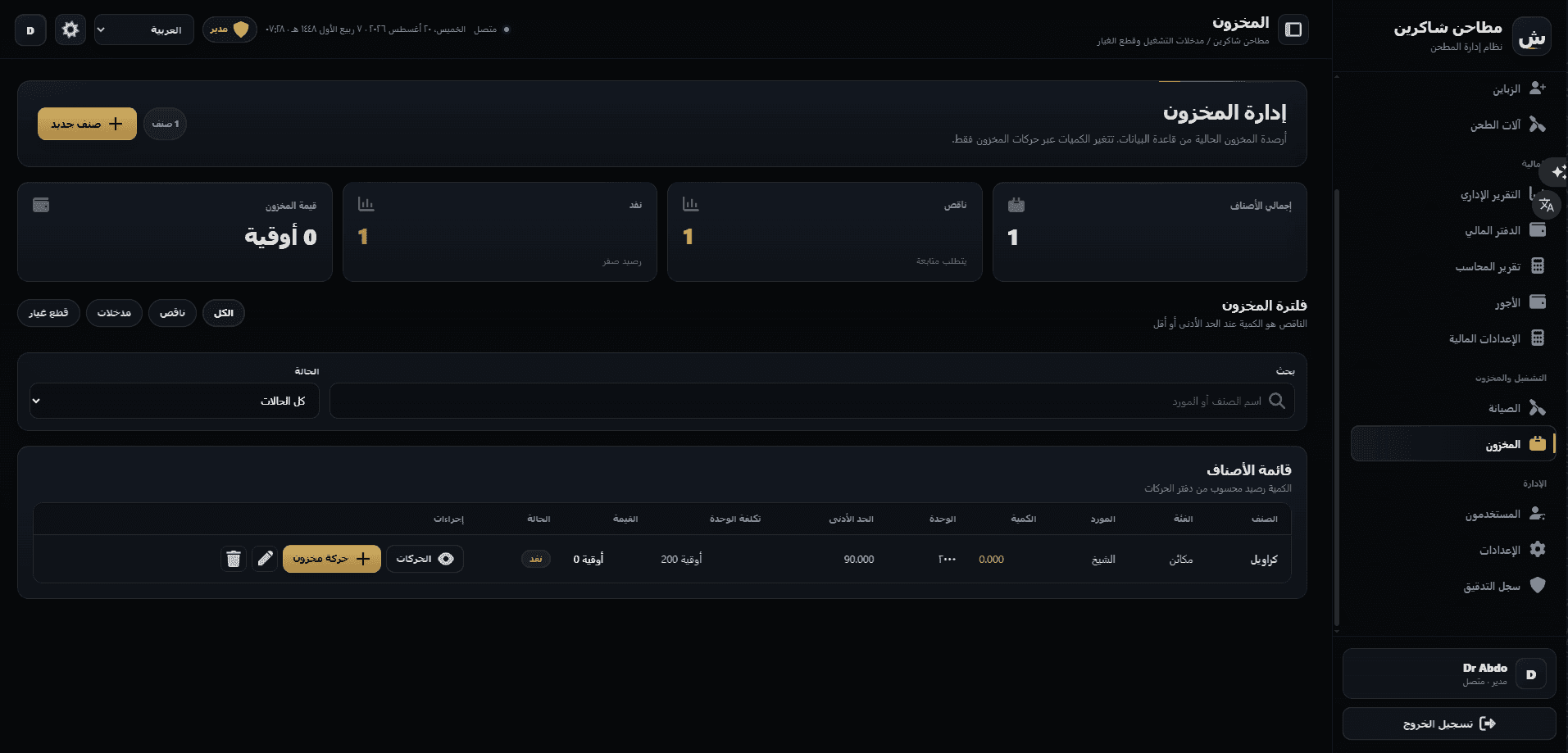Click the قيمة المخزون stock value card
1568x753 pixels.
pyautogui.click(x=175, y=232)
